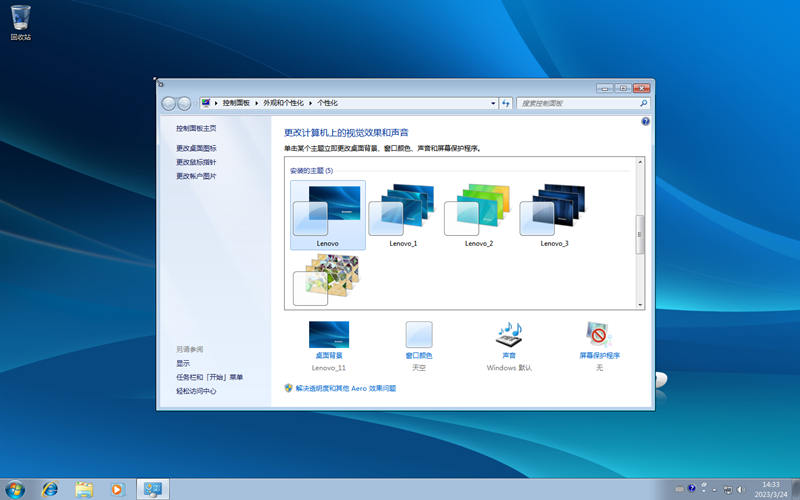Click the keyboard tray icon

pos(679,489)
